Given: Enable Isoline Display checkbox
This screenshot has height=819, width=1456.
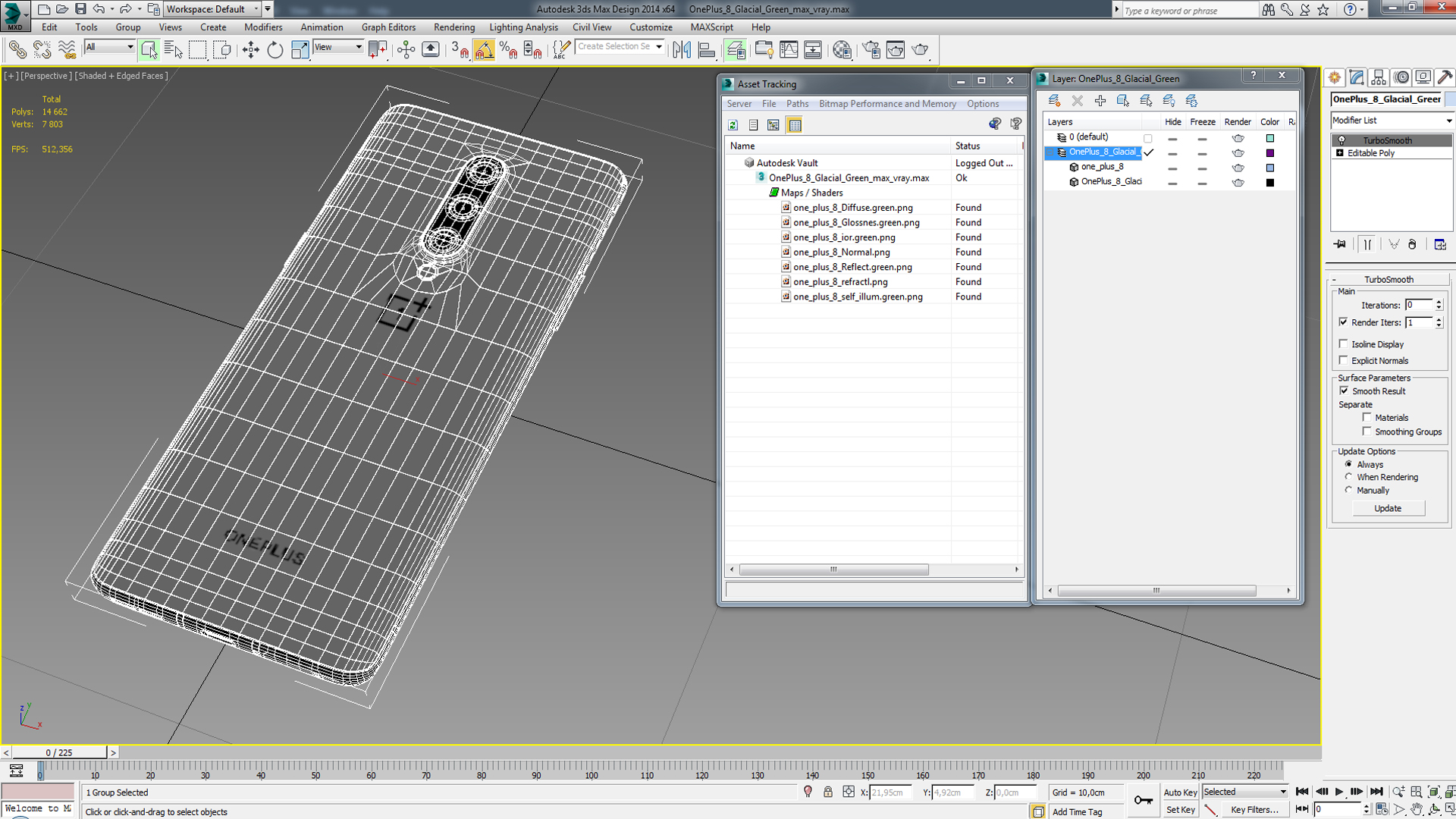Looking at the screenshot, I should pyautogui.click(x=1344, y=344).
